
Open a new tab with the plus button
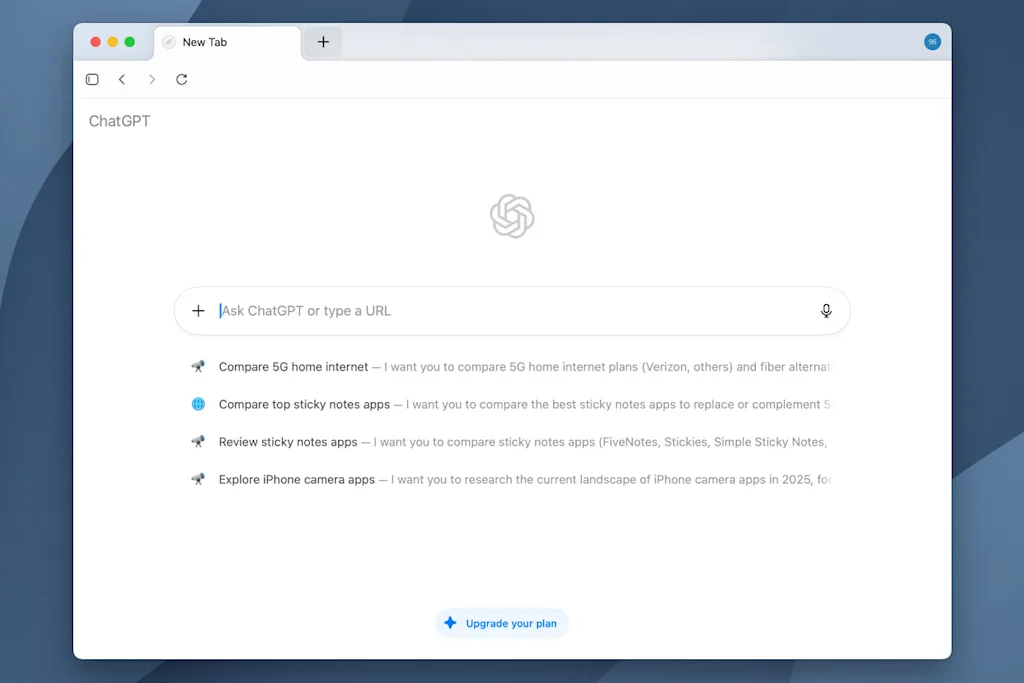[322, 42]
